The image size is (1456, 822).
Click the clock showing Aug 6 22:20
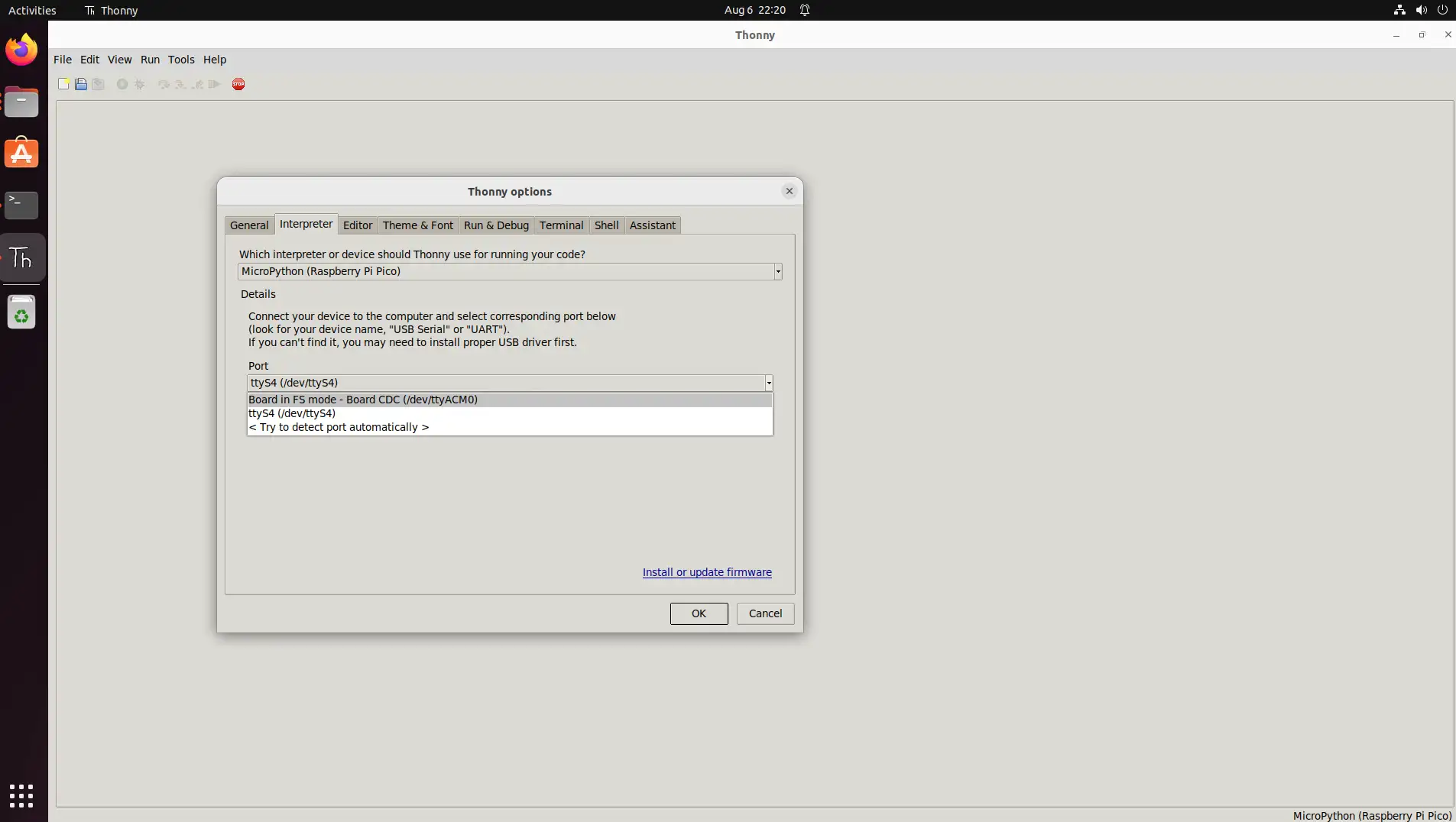pos(755,10)
